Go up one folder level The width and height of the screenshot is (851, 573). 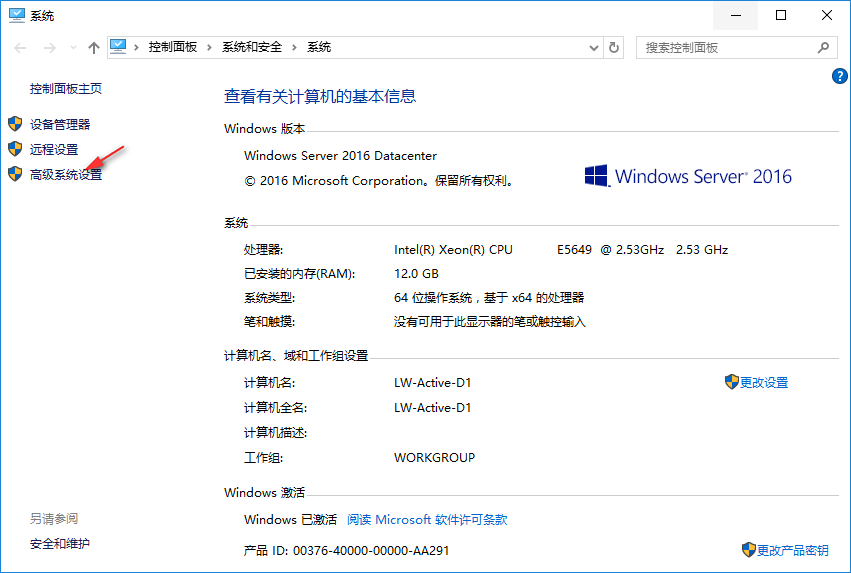click(x=94, y=48)
